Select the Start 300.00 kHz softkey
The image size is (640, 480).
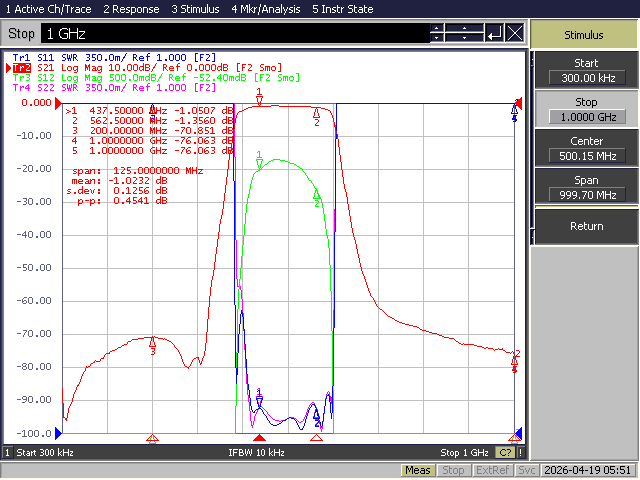coord(586,70)
